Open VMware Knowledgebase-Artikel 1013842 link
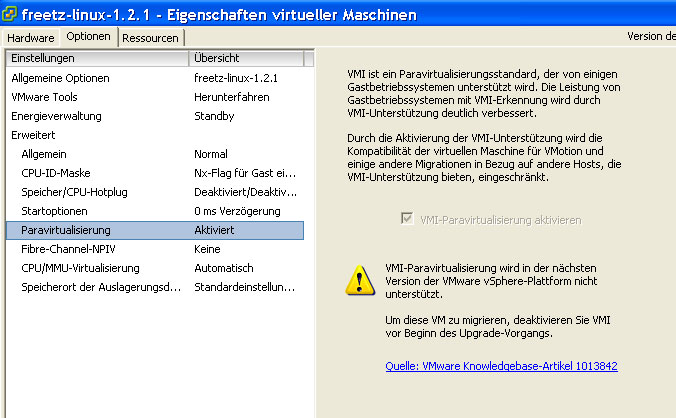Viewport: 676px width, 418px height. point(501,367)
